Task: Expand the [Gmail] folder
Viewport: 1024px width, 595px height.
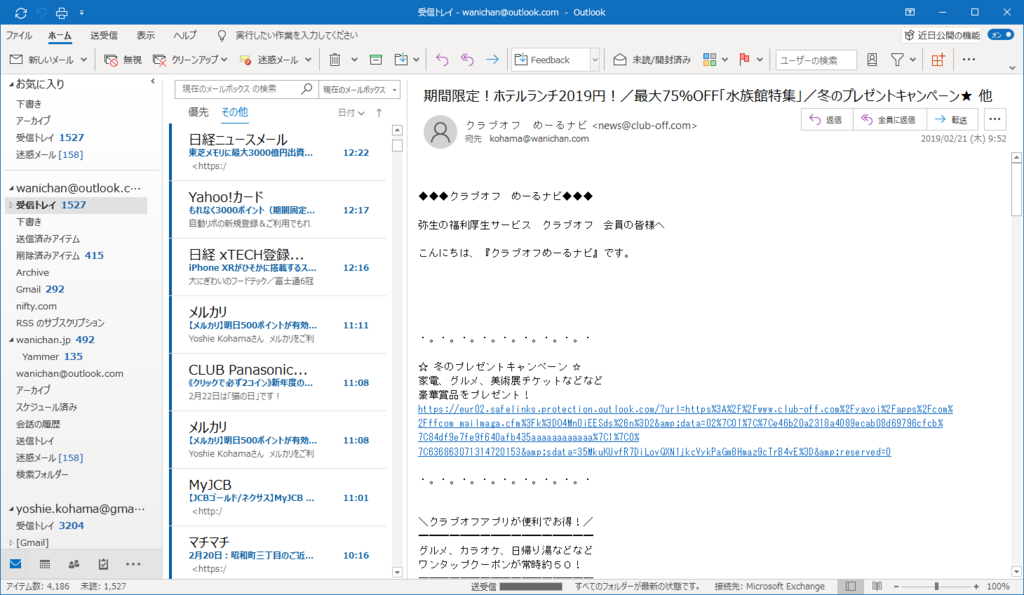Action: 11,543
